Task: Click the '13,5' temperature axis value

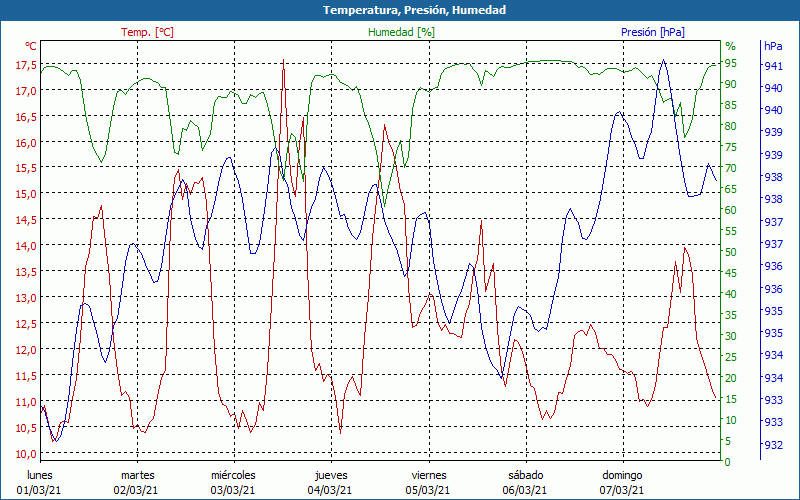Action: tap(26, 272)
